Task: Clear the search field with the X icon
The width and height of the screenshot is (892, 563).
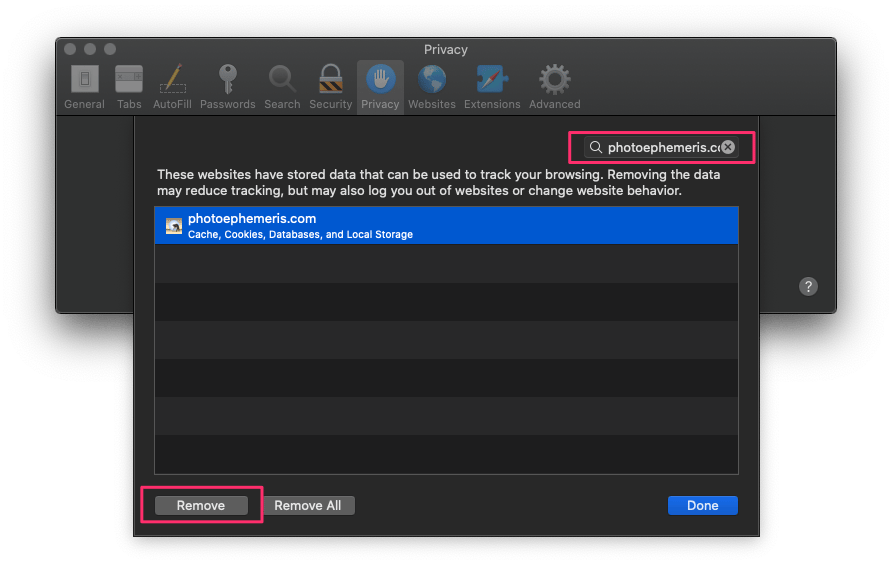Action: 728,147
